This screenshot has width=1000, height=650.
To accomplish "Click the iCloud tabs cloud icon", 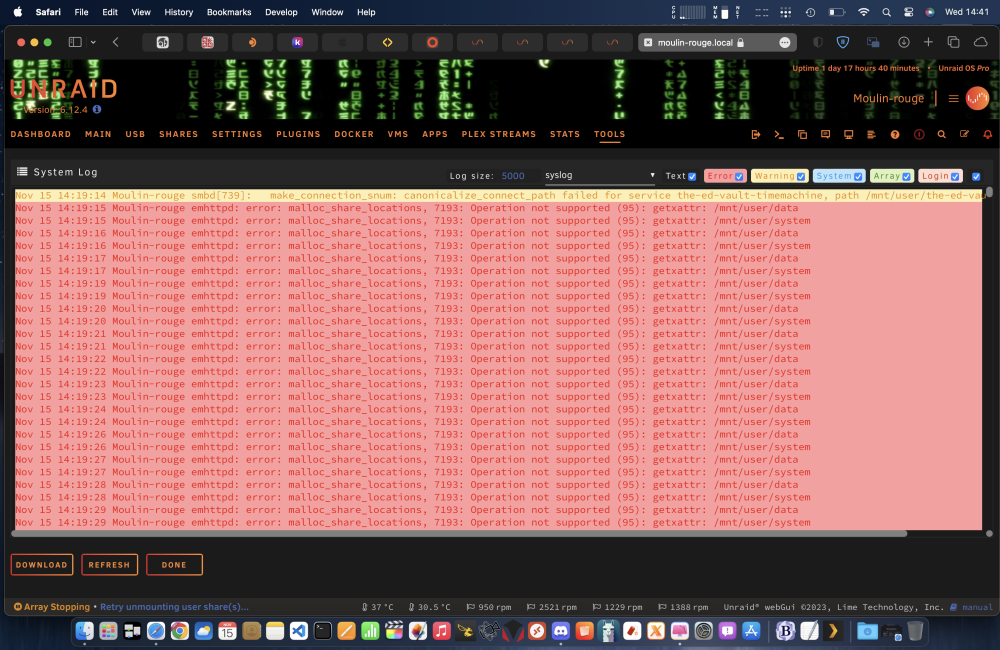I will (x=980, y=42).
